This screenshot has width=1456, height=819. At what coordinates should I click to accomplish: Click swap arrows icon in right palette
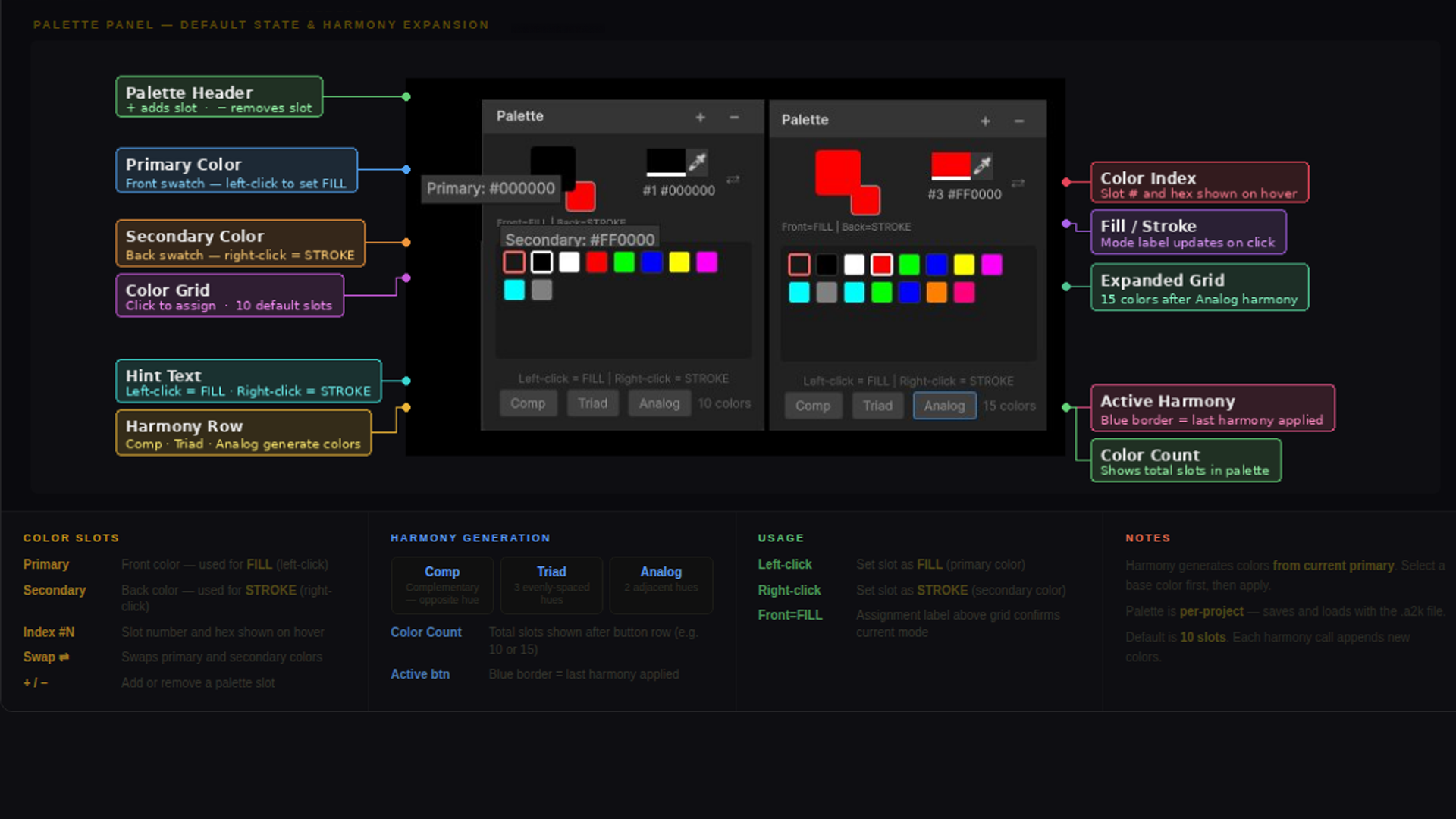[x=1018, y=183]
